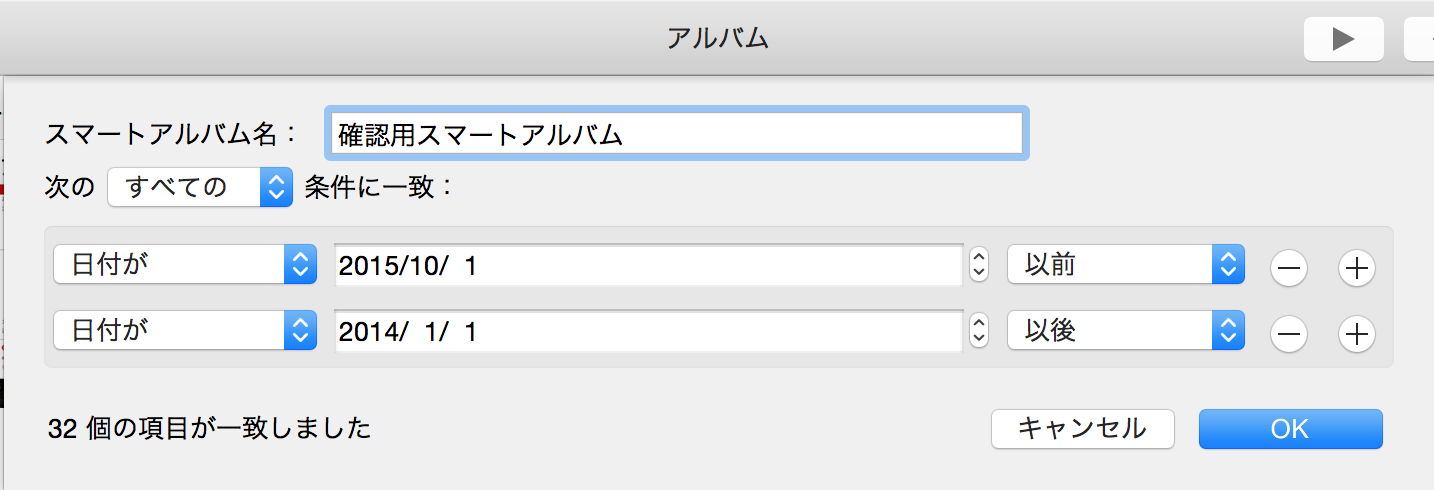
Task: Decrement the 2014/1/1 date stepper down
Action: [980, 338]
